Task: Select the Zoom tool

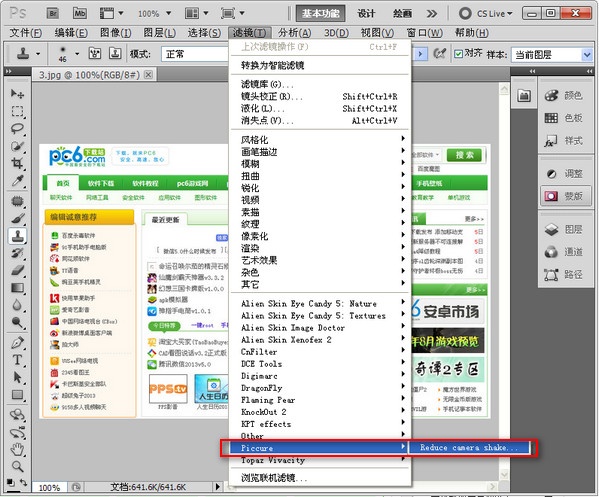Action: (17, 467)
